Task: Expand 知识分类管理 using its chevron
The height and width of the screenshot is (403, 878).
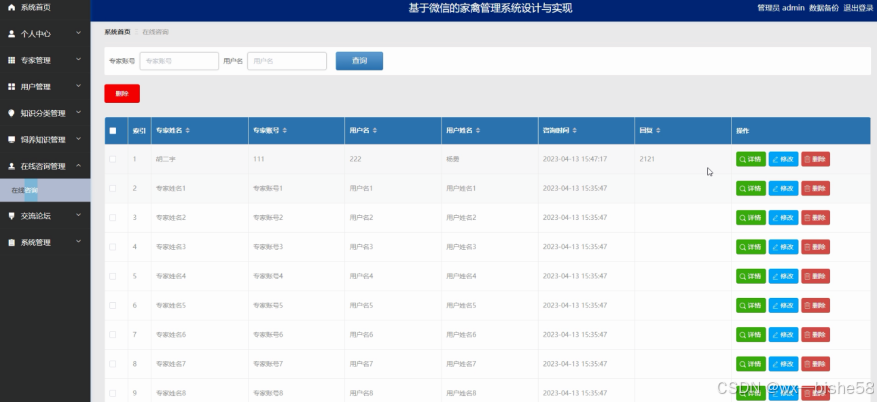Action: [78, 113]
